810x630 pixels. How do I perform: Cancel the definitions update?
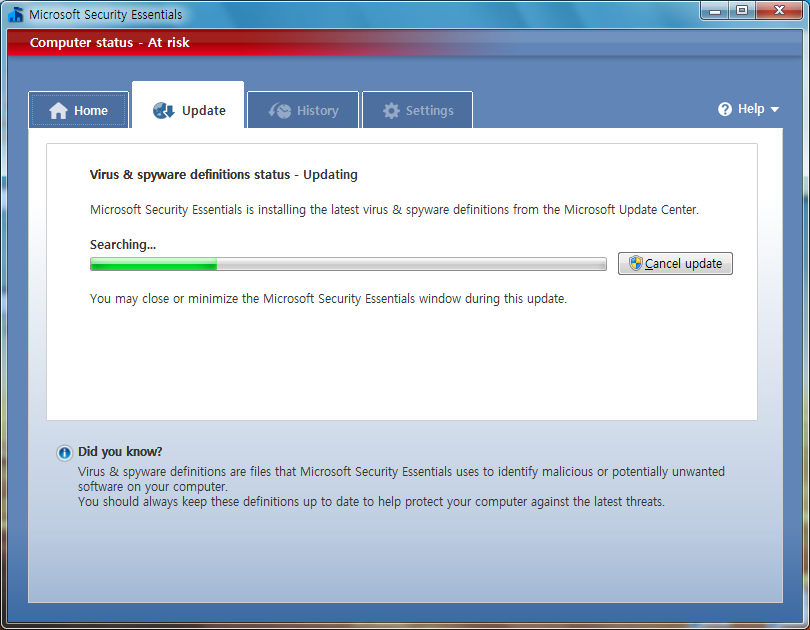[675, 263]
